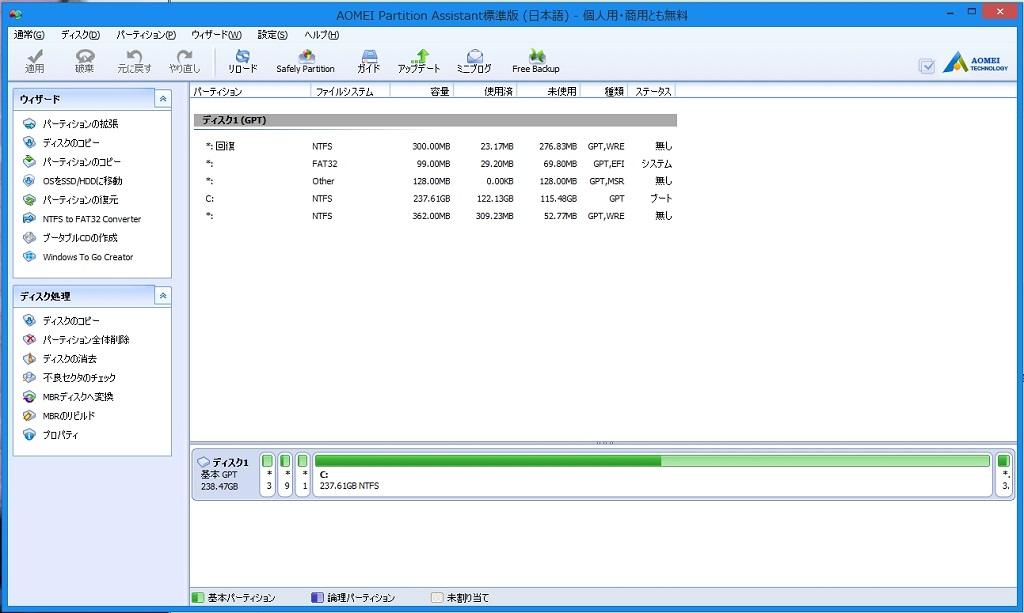Screen dimensions: 1024x613
Task: Collapse the ウィザード panel
Action: tap(163, 99)
